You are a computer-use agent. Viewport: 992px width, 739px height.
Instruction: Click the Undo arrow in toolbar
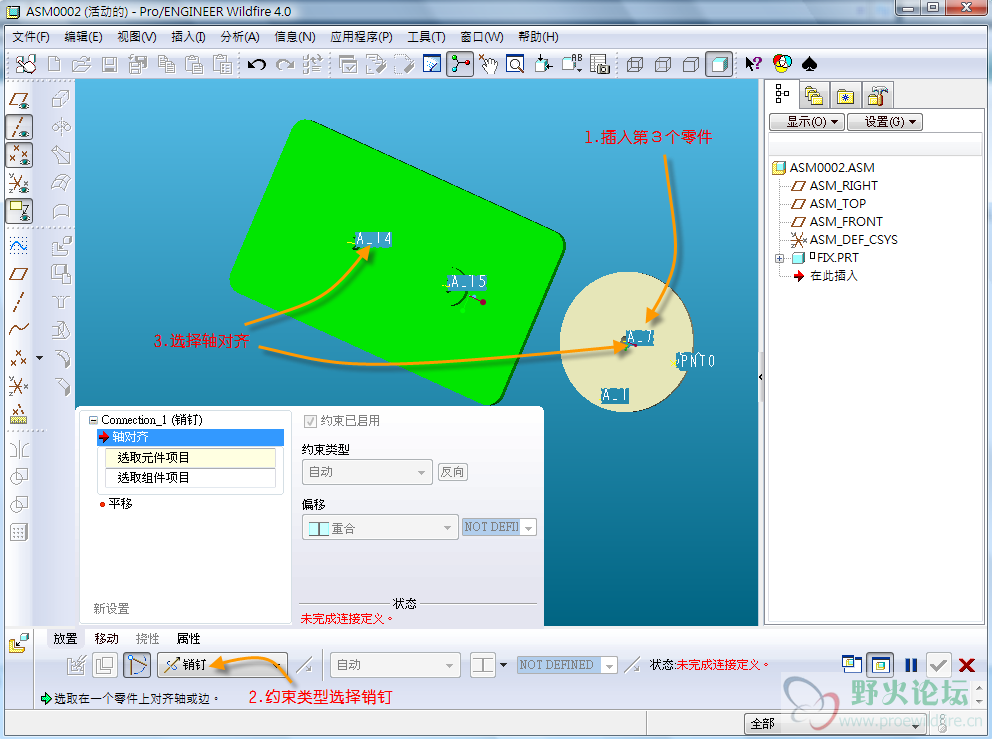(256, 64)
